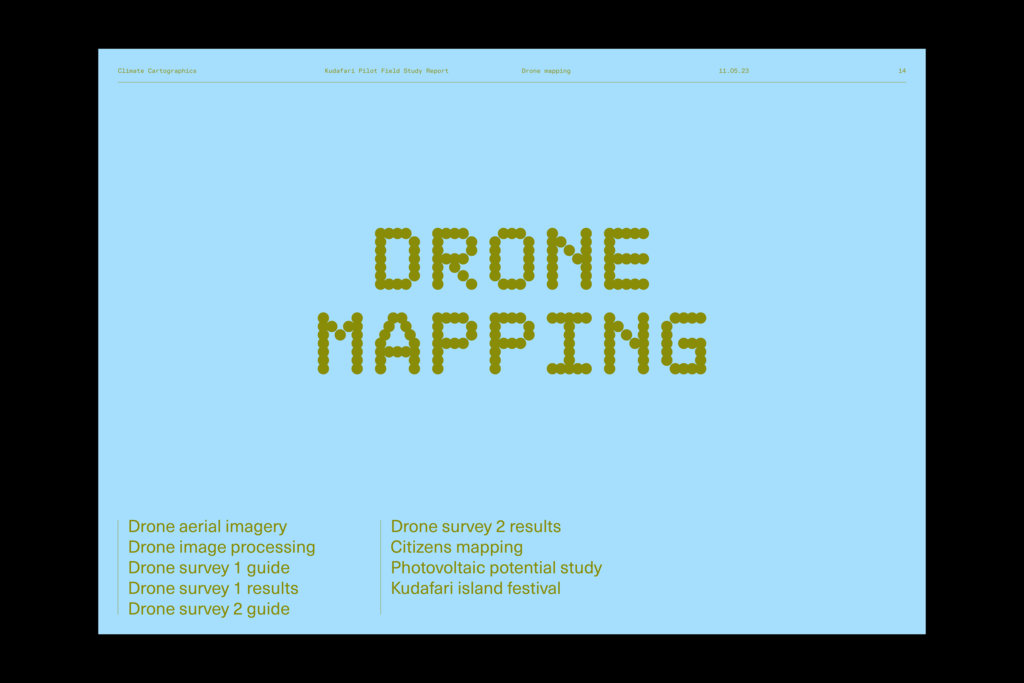Go to Drone image processing
The height and width of the screenshot is (683, 1024).
[x=221, y=548]
